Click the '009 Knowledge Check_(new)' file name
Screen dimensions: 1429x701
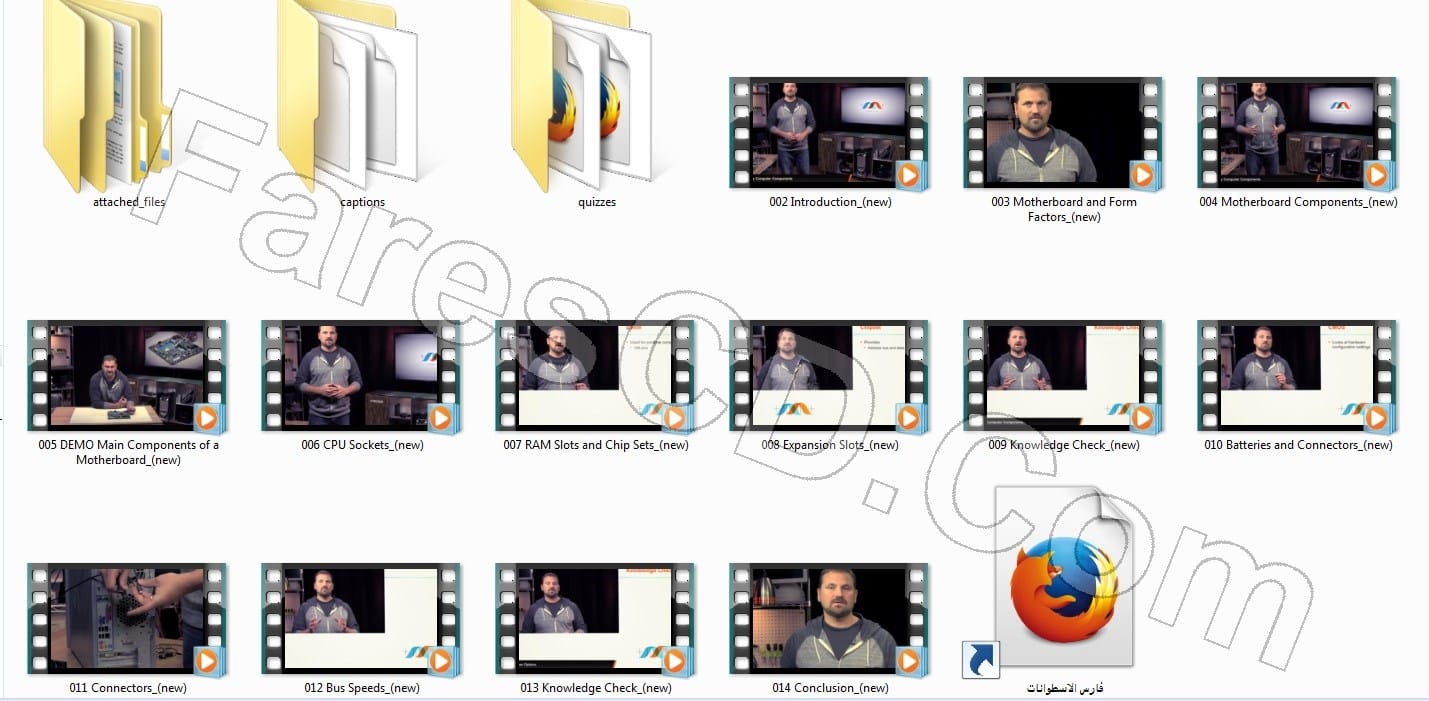[1064, 445]
